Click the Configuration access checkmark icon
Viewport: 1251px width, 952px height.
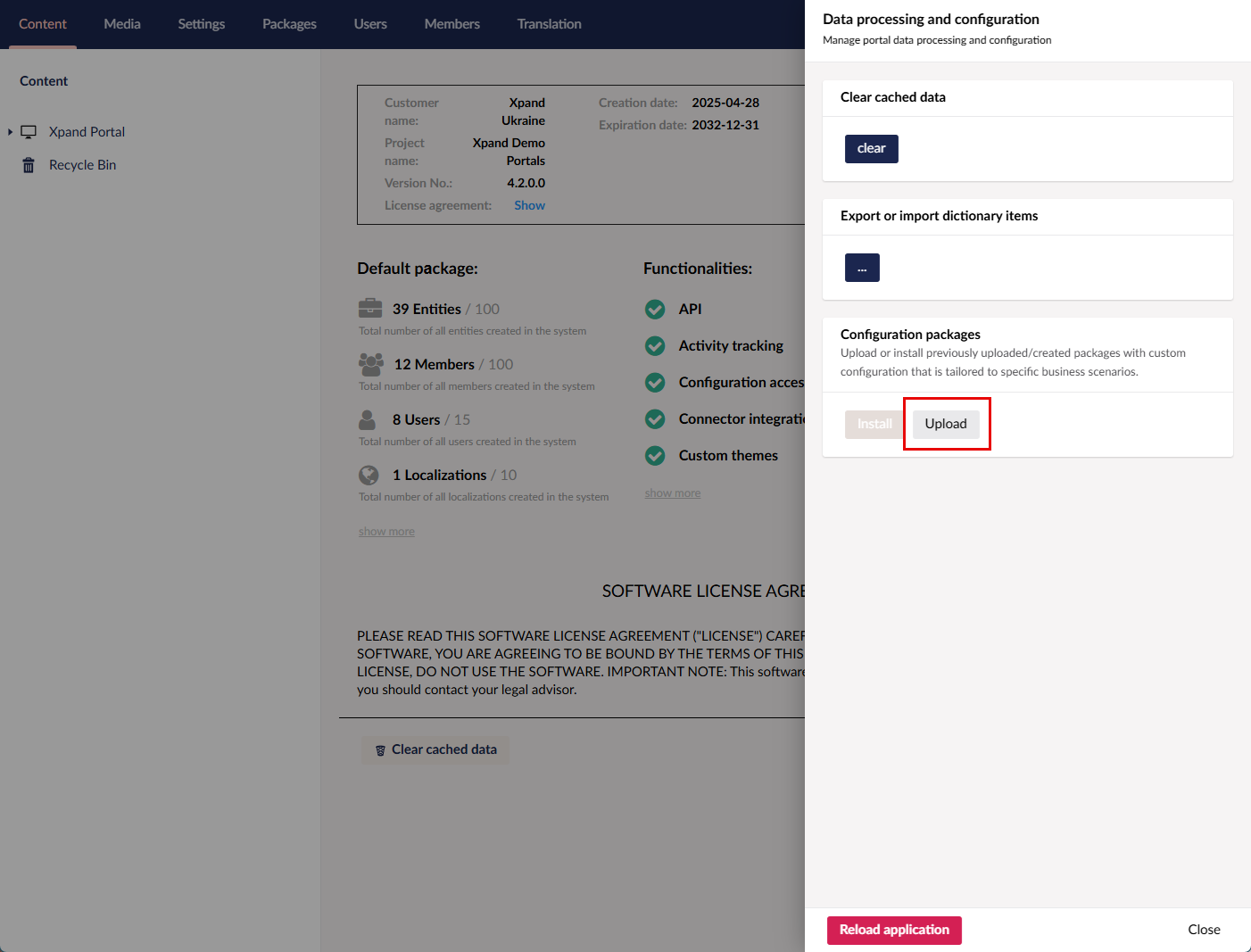tap(655, 383)
